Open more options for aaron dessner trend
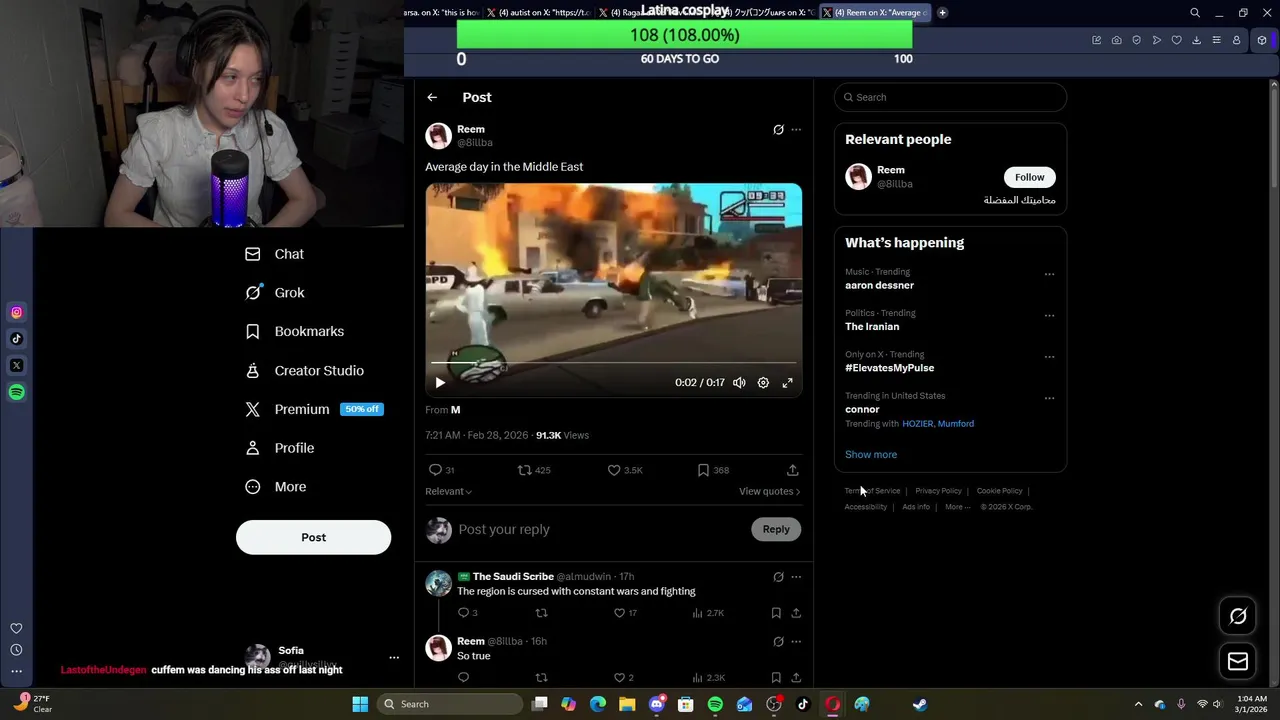1280x720 pixels. (x=1049, y=274)
